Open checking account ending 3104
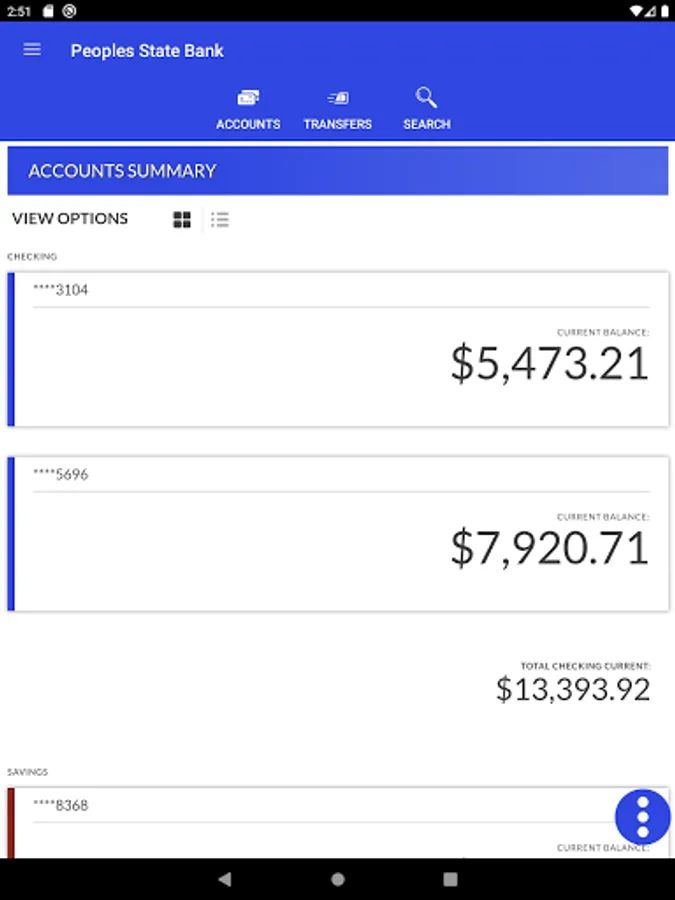 pyautogui.click(x=338, y=350)
